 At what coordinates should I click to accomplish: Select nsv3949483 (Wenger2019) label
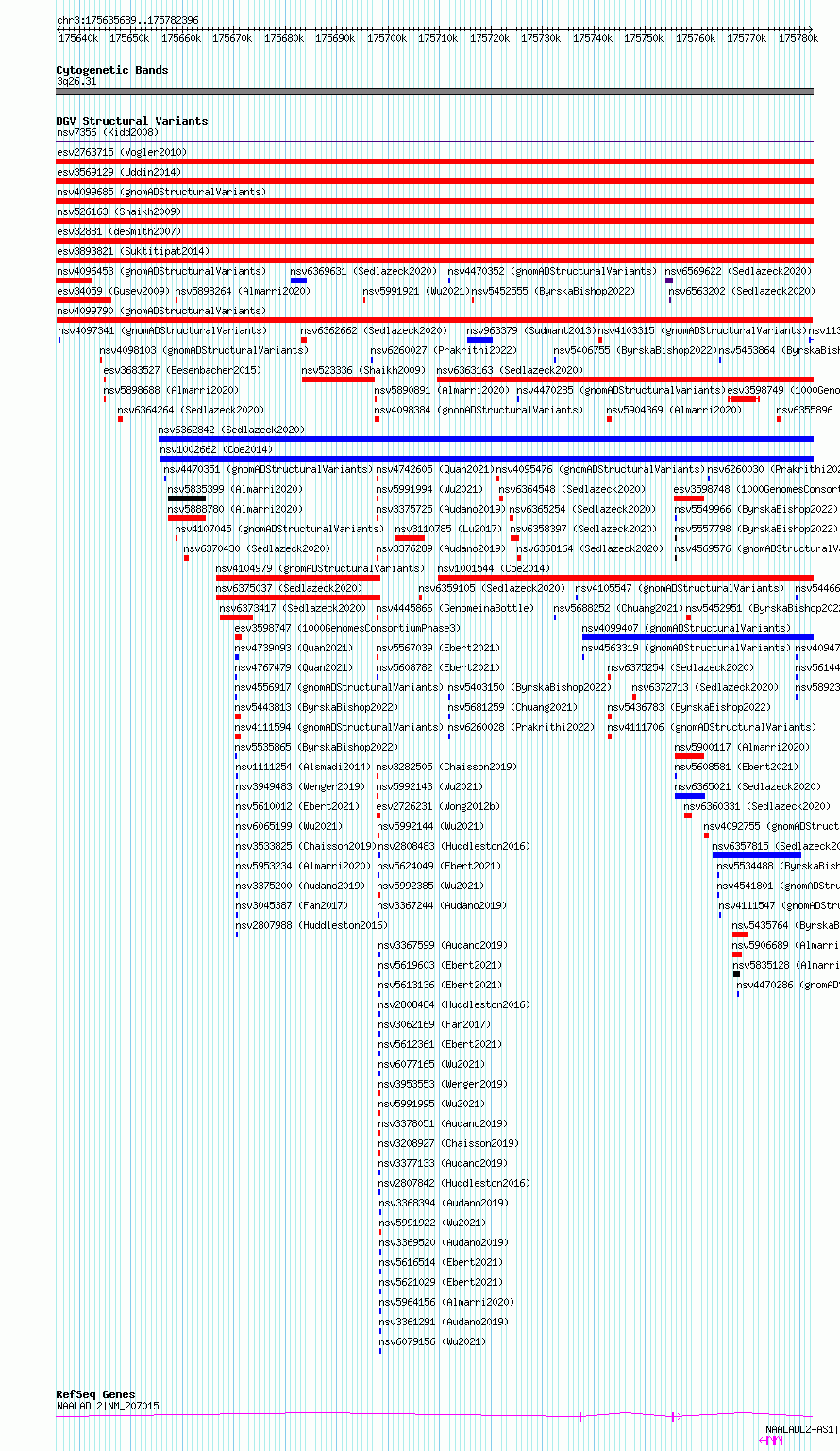[x=300, y=786]
